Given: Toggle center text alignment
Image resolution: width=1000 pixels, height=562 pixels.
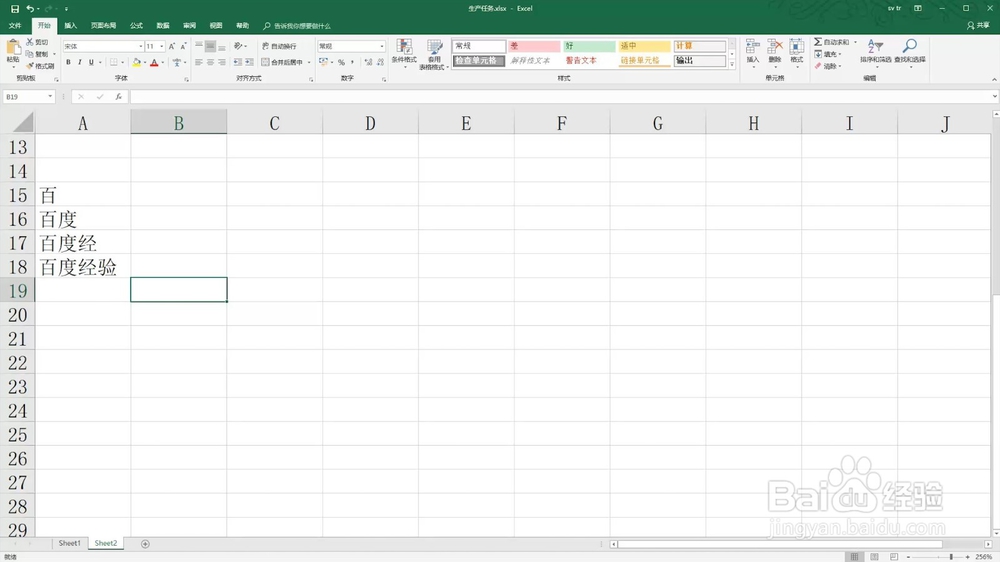Looking at the screenshot, I should point(210,63).
